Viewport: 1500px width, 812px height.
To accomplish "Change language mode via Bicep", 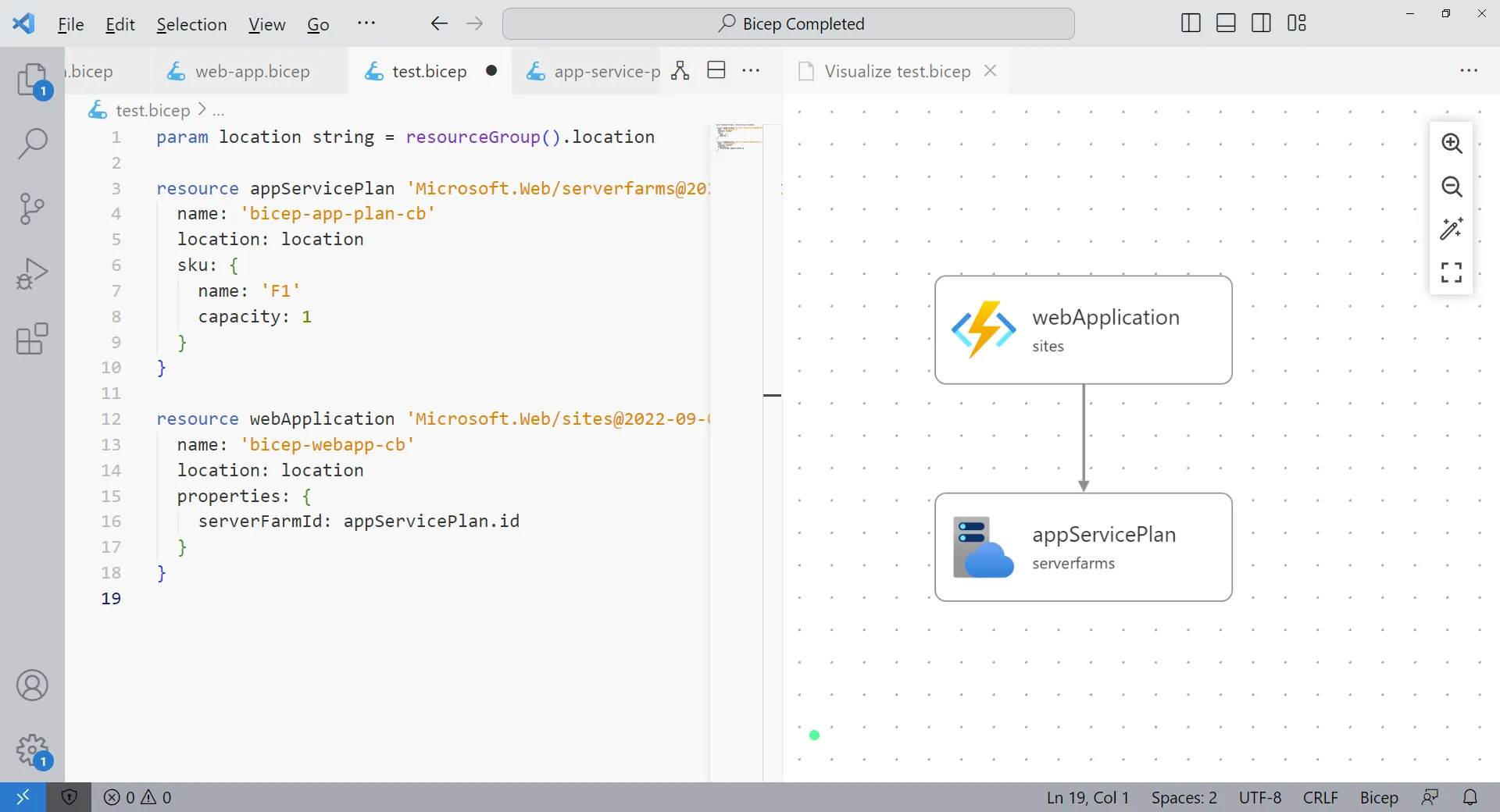I will point(1379,797).
